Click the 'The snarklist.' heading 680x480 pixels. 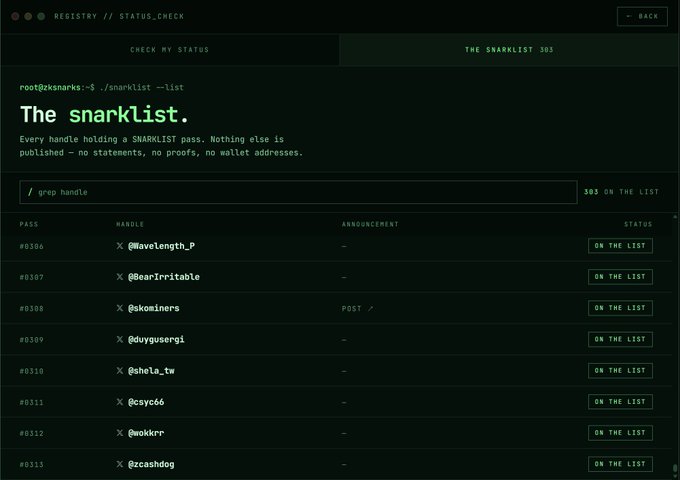click(x=104, y=114)
